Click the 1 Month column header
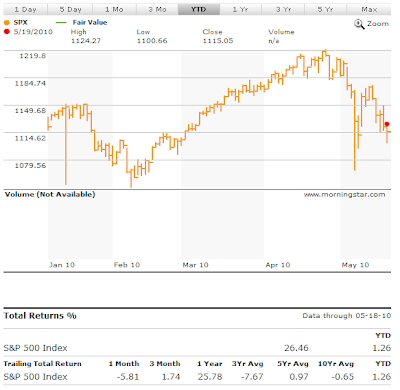This screenshot has height=390, width=400. click(124, 364)
